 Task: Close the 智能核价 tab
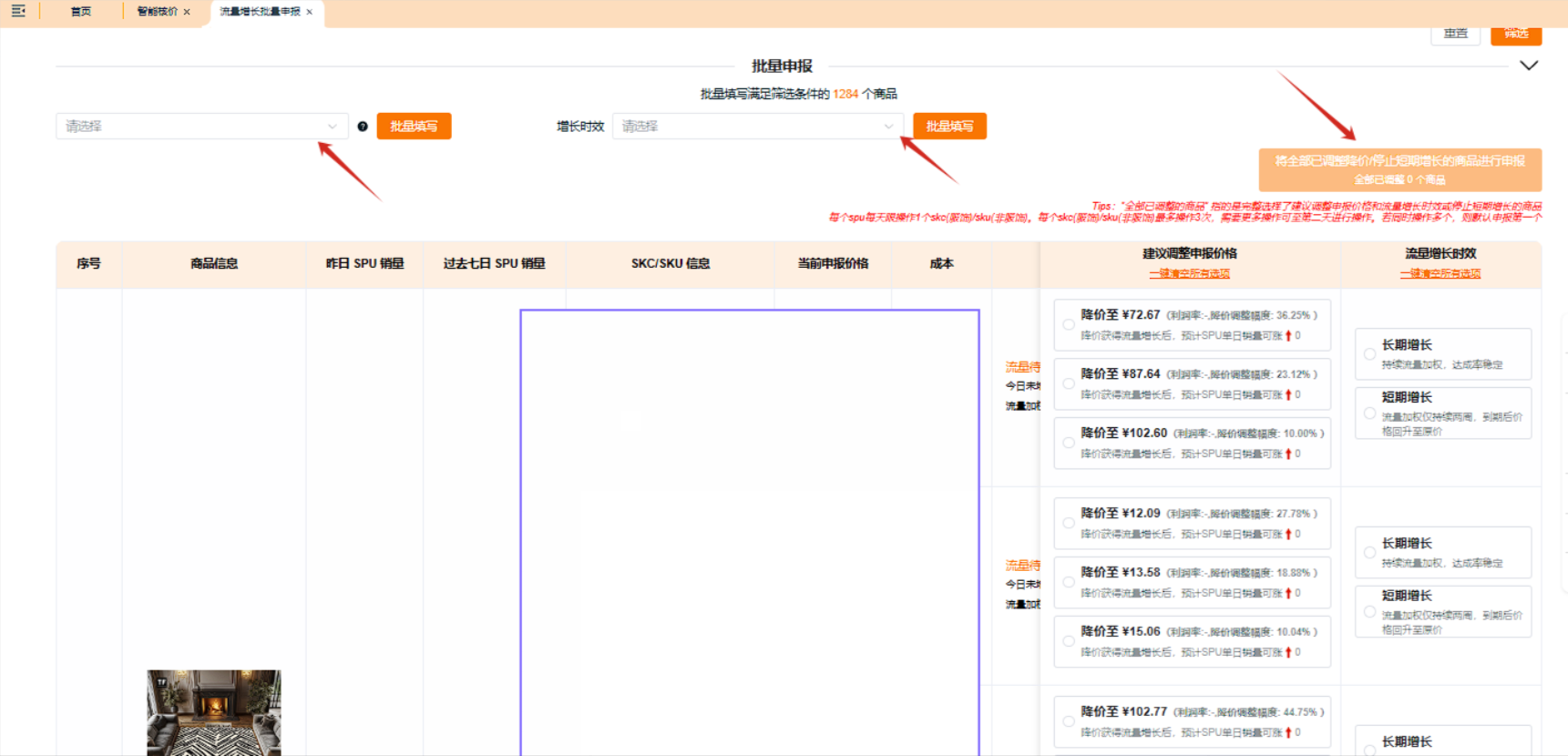187,12
